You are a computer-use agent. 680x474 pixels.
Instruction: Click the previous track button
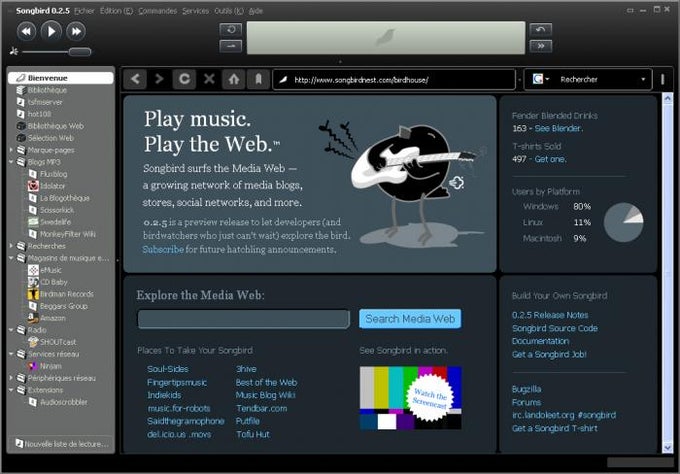point(26,32)
